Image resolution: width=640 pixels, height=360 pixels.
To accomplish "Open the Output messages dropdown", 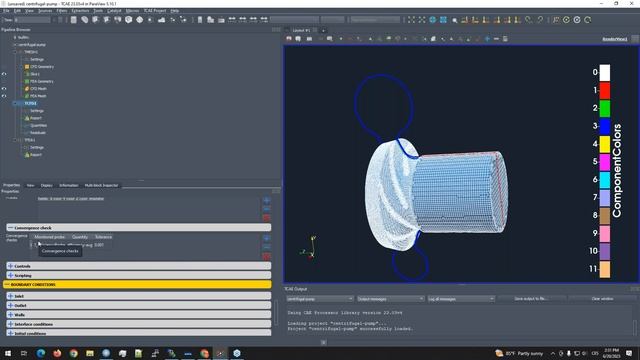I will (x=391, y=299).
